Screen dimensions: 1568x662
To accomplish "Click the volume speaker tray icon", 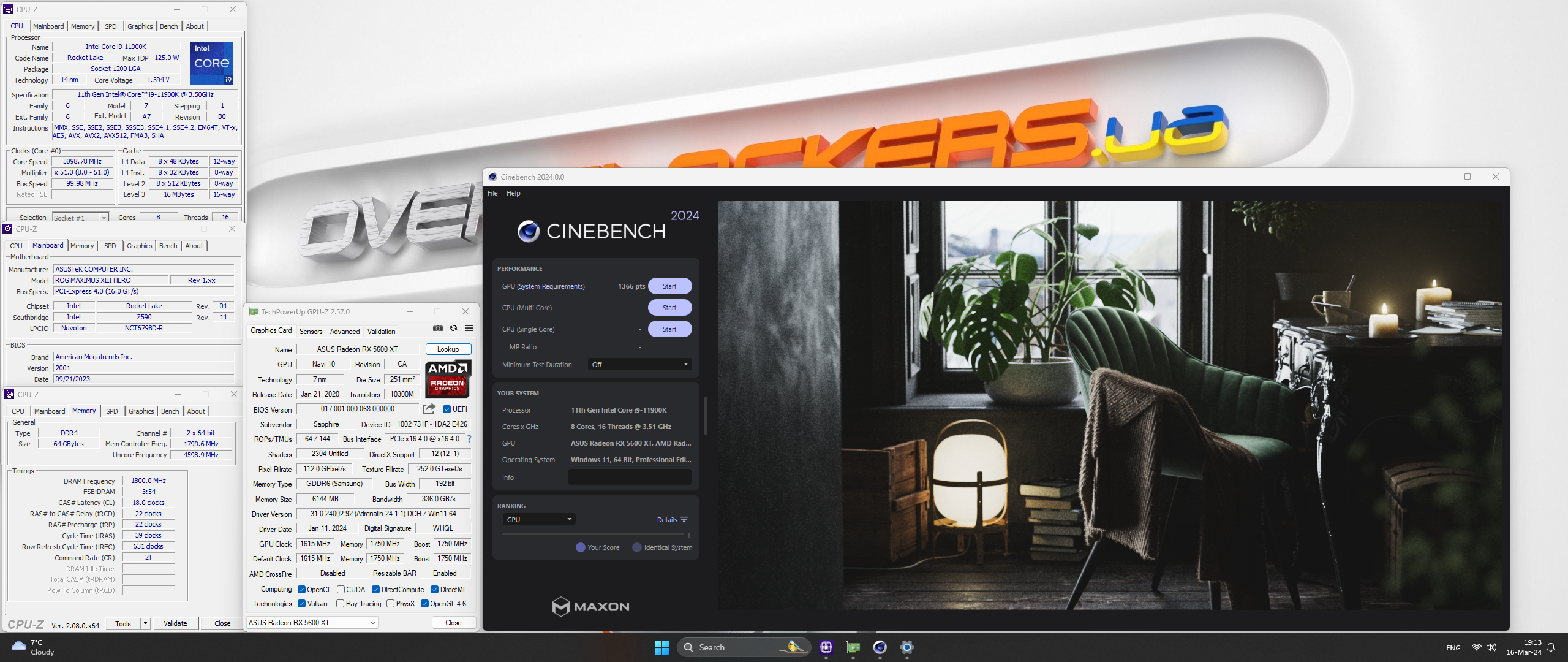I will pos(1491,647).
